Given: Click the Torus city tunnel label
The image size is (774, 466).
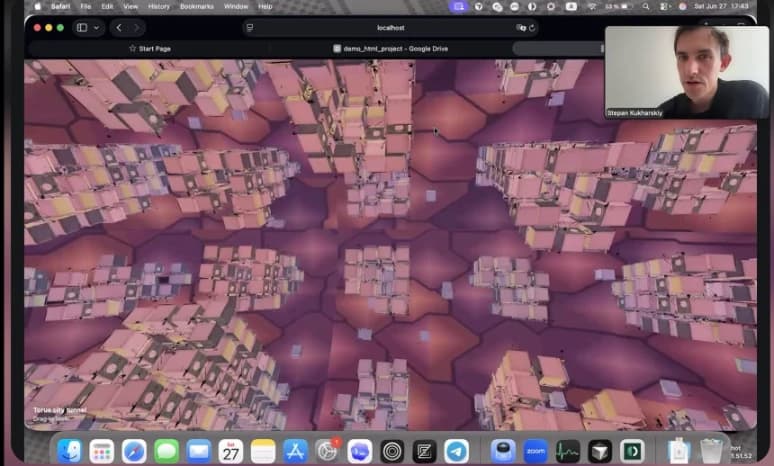Looking at the screenshot, I should [60, 410].
